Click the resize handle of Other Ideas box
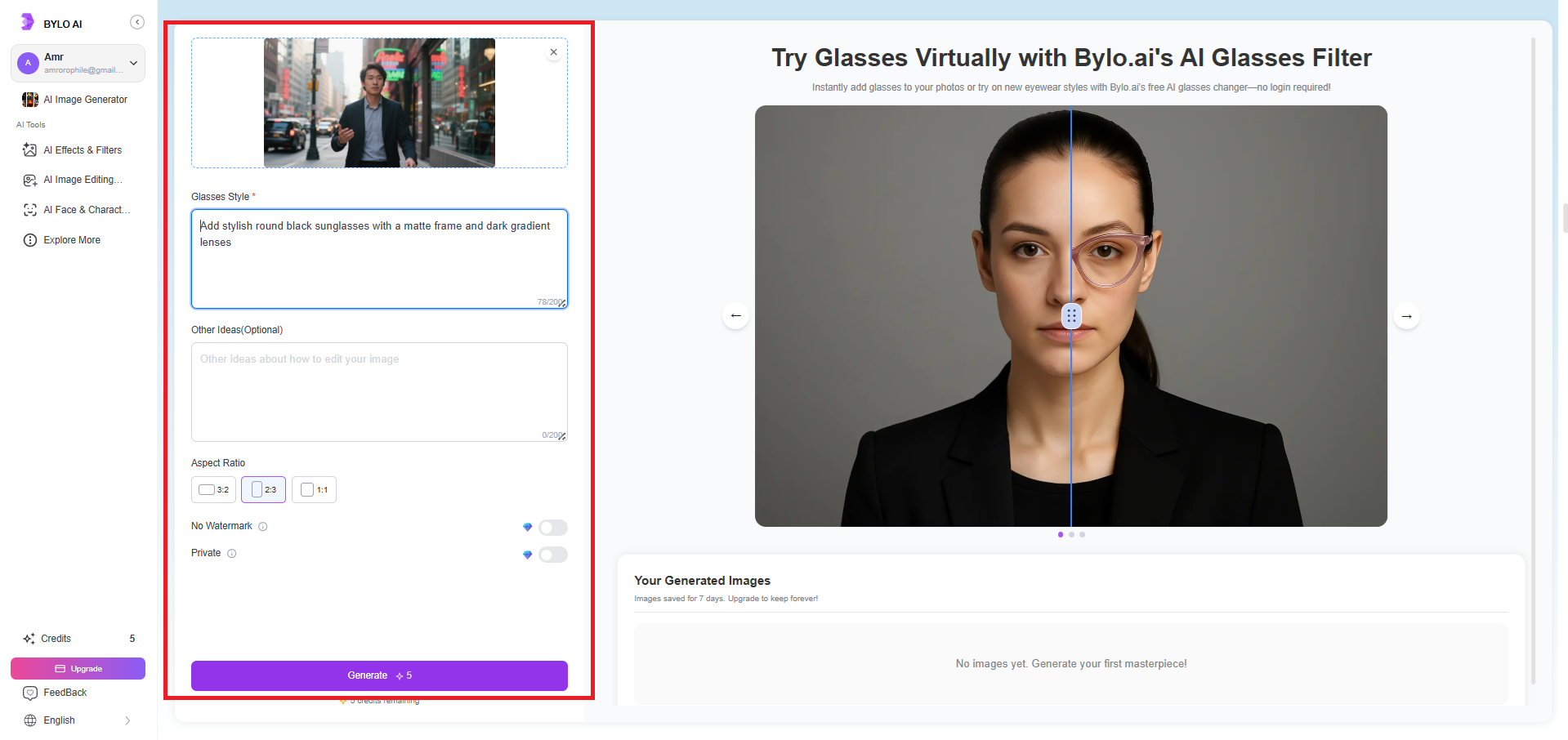 [562, 437]
